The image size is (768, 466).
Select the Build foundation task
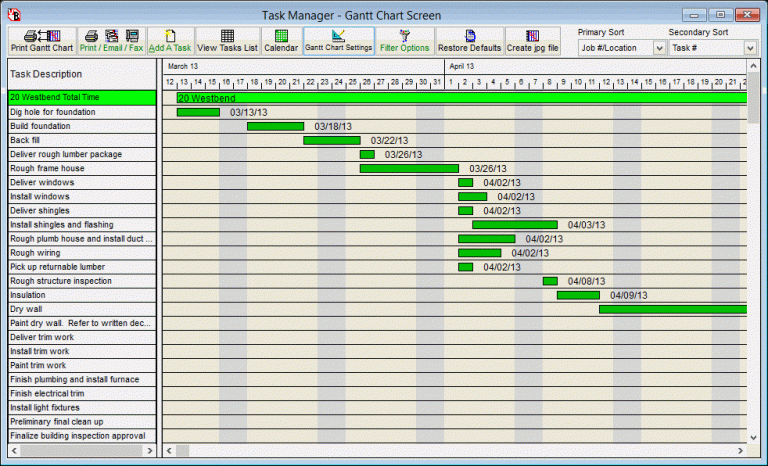click(82, 126)
